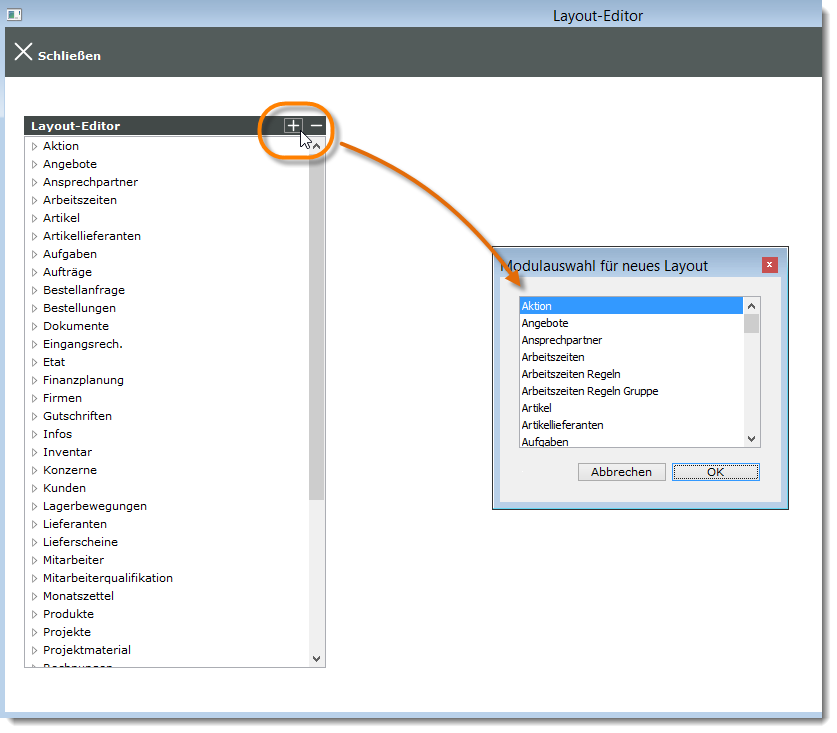Choose Arbeitszeiten Regeln Gruppe in module list

(x=589, y=391)
